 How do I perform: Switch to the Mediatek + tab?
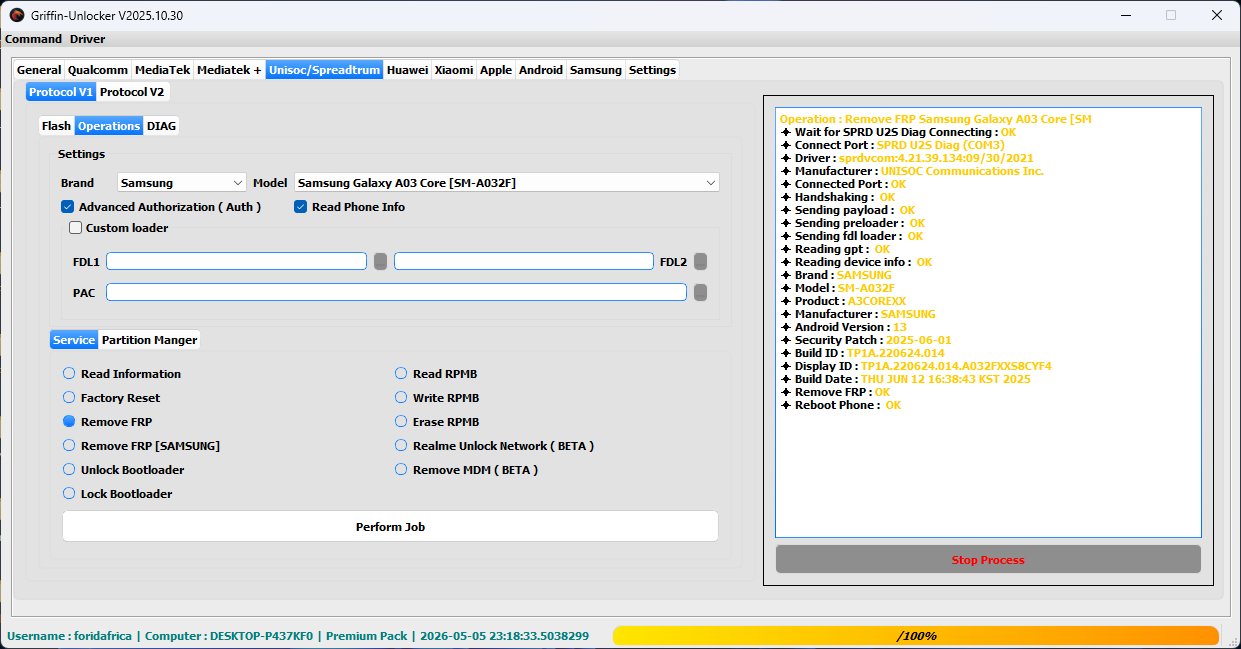pyautogui.click(x=229, y=70)
